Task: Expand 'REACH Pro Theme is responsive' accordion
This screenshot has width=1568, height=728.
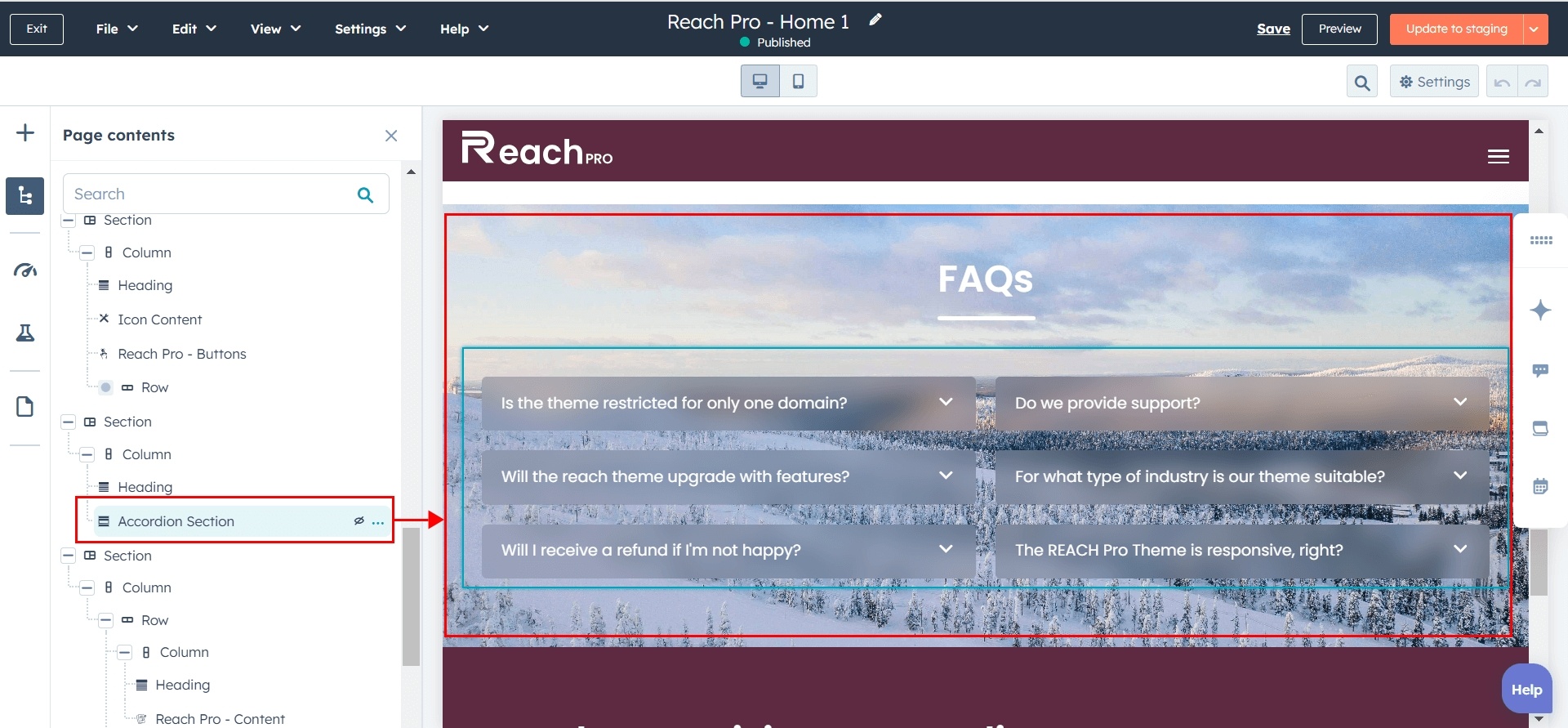Action: (1242, 550)
